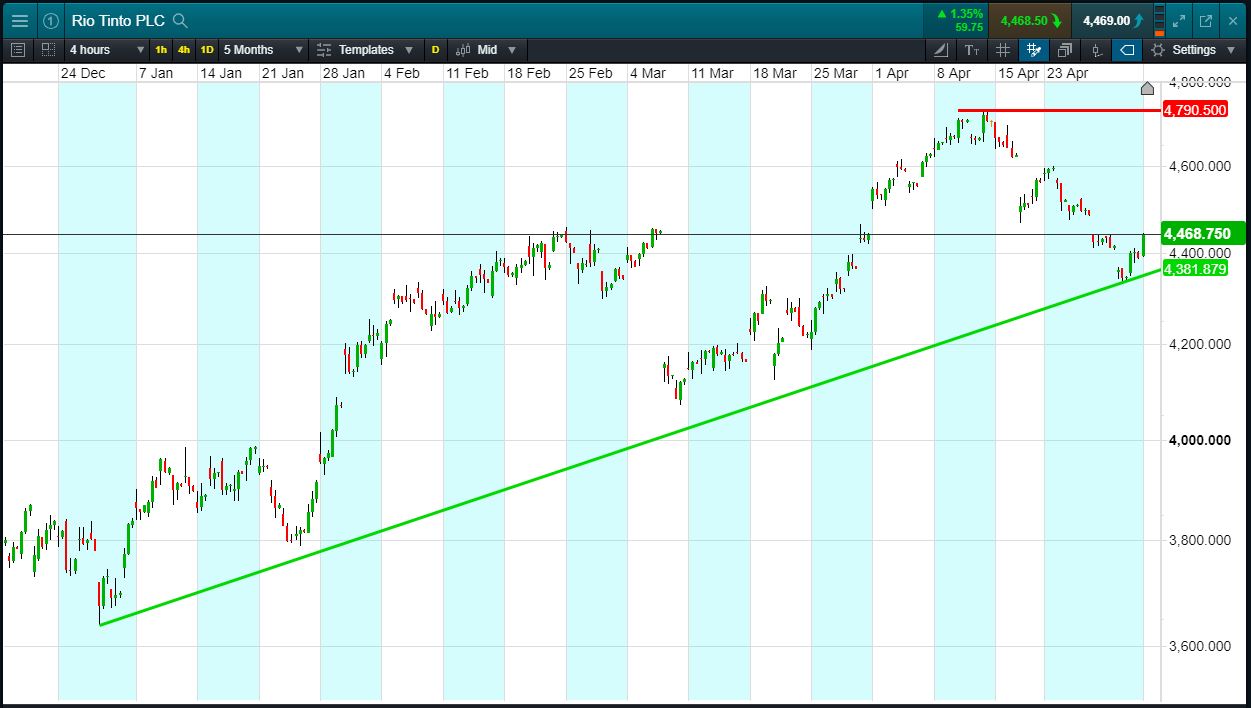Click the 18 Feb date label
Screen dimensions: 1251x708
tap(529, 73)
